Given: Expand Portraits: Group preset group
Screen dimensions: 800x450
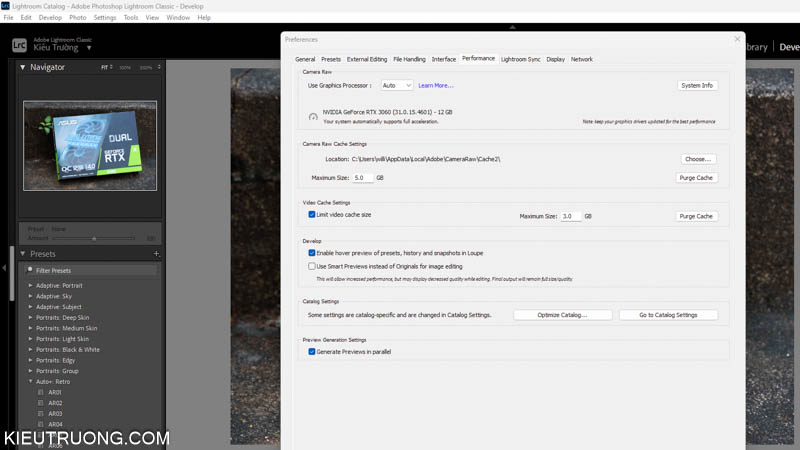Looking at the screenshot, I should pos(30,371).
